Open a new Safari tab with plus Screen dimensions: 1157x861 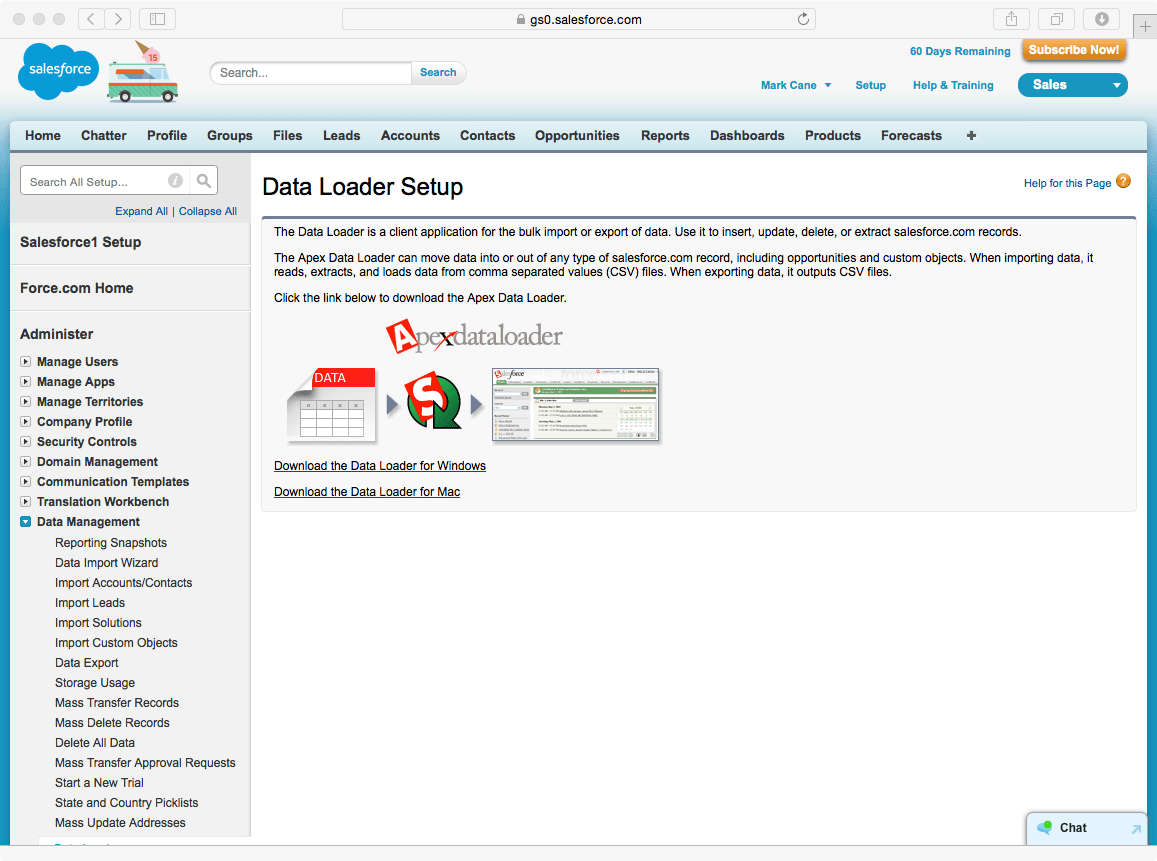1144,26
